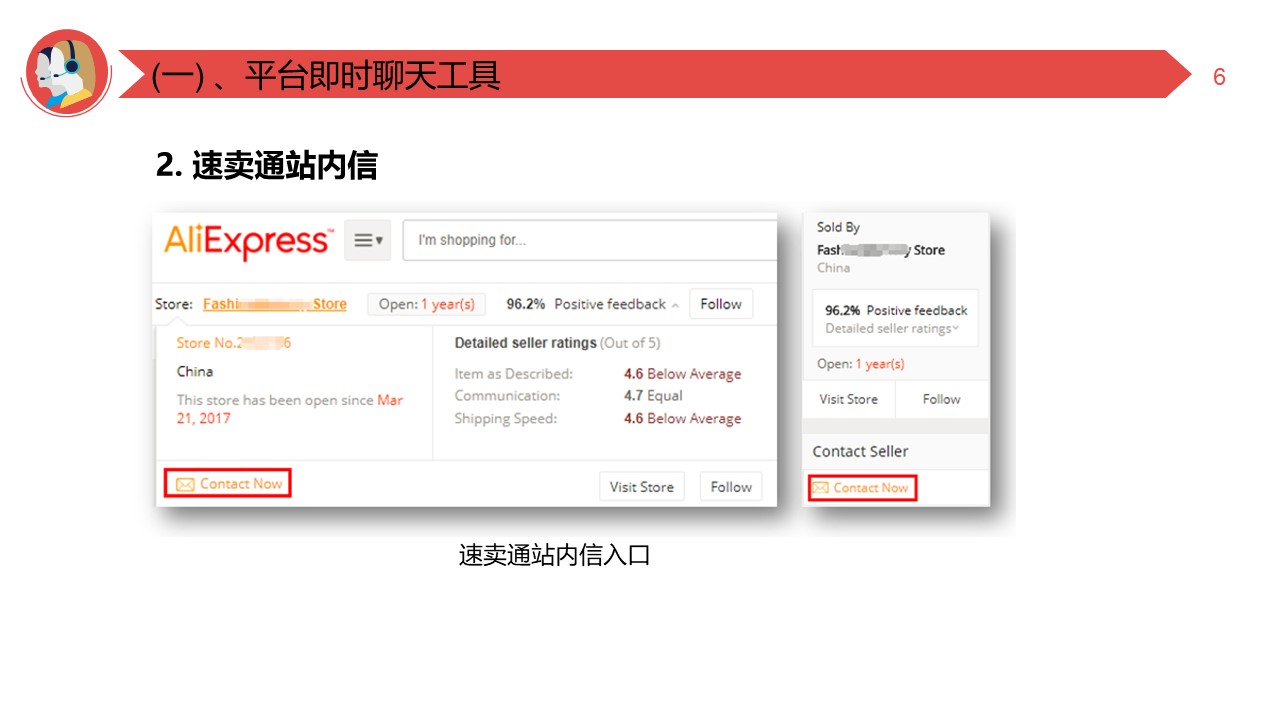Viewport: 1280px width, 720px height.
Task: Click Visit Store in the store popup
Action: click(642, 487)
